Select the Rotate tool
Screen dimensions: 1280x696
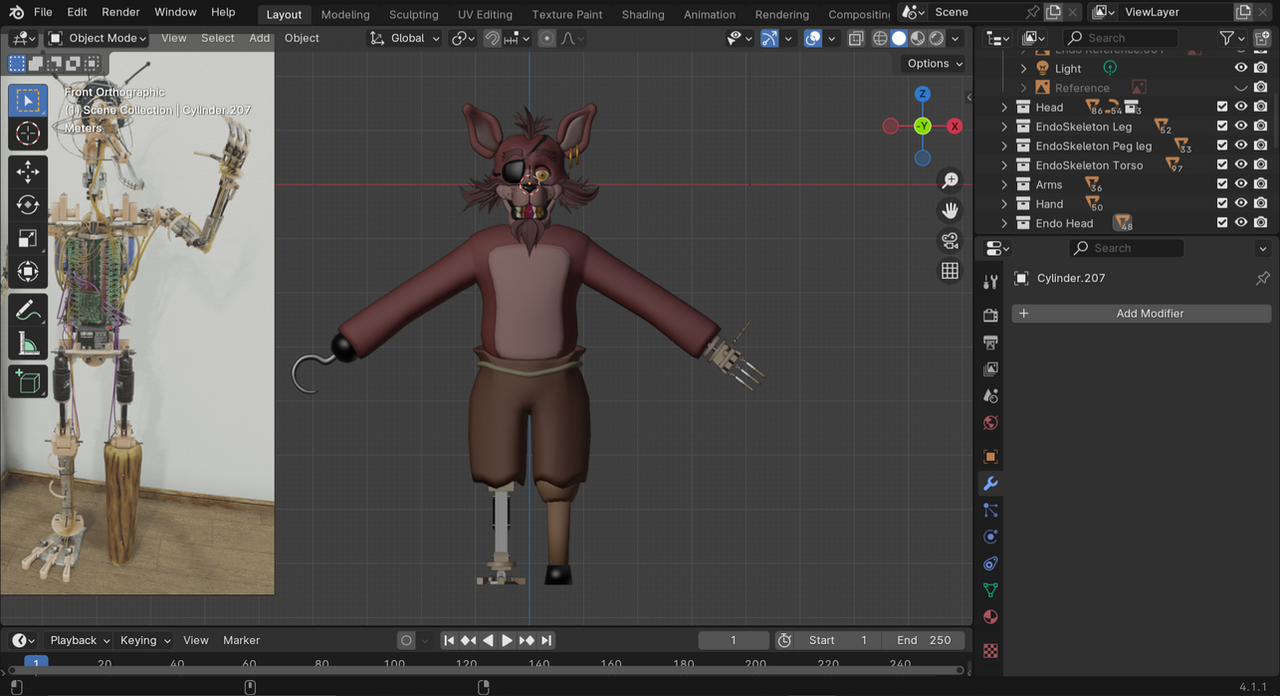28,205
